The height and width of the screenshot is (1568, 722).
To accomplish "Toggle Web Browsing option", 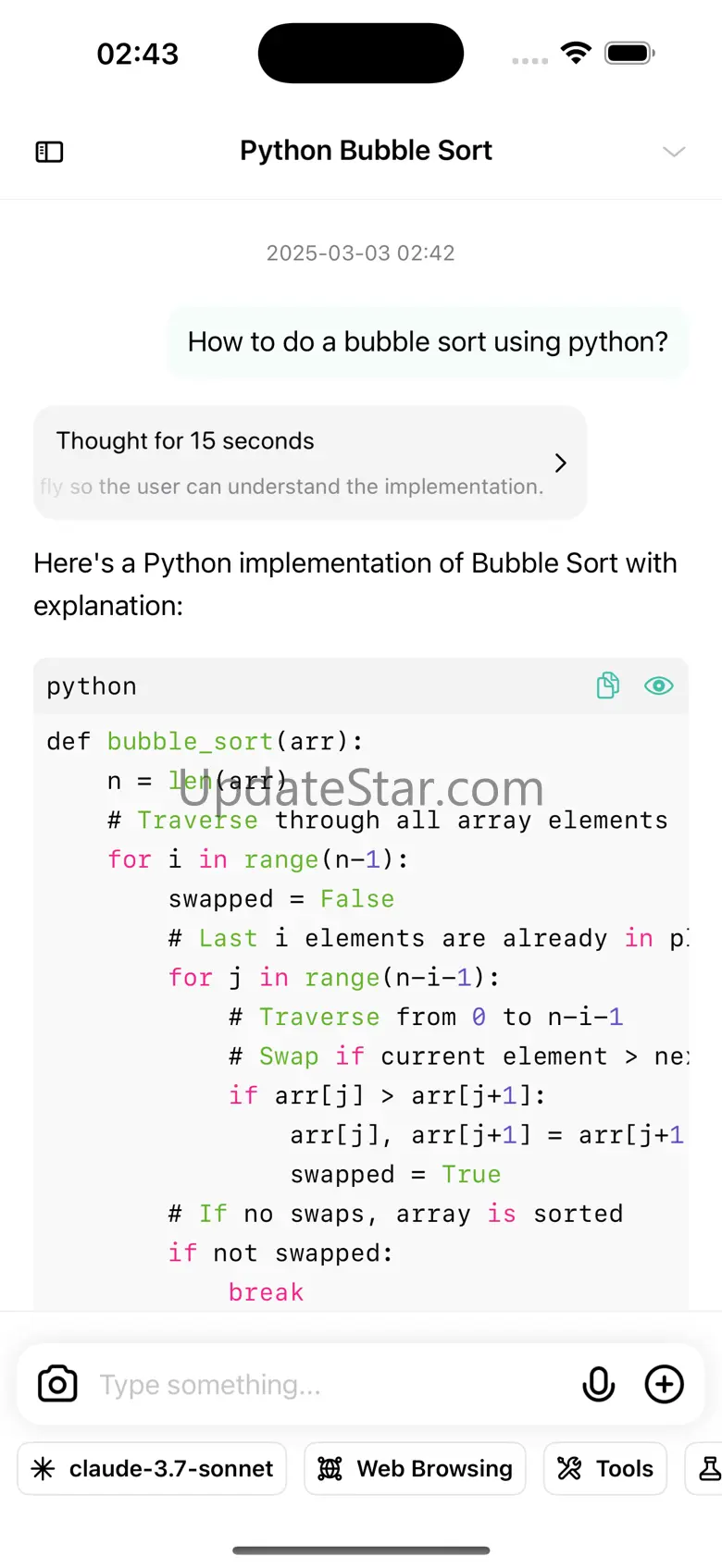I will [415, 1468].
